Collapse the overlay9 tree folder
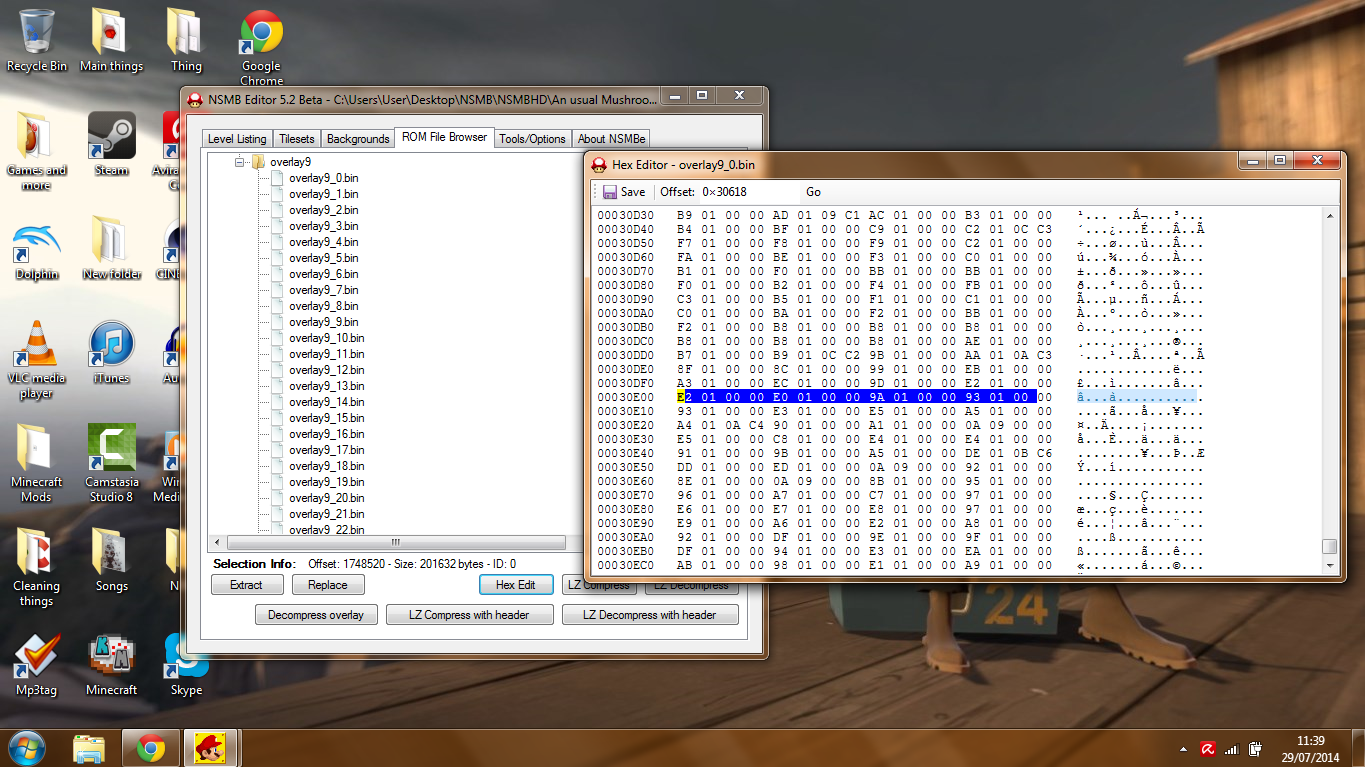 tap(240, 162)
